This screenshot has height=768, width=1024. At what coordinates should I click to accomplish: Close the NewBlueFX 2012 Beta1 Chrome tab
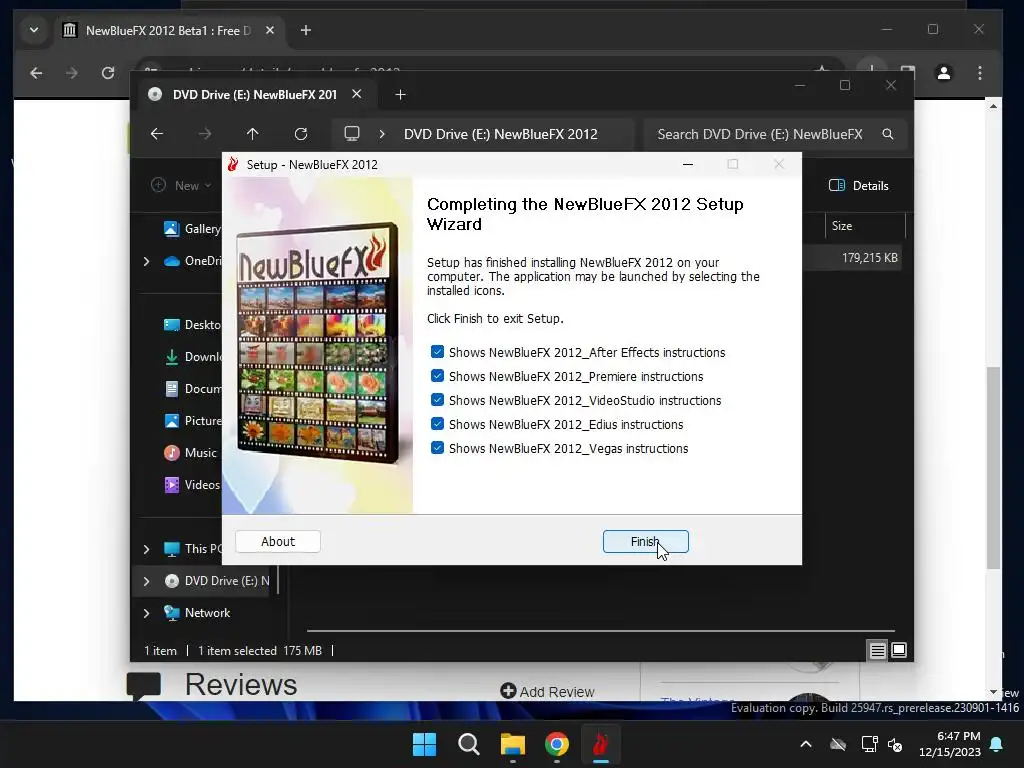[x=270, y=30]
